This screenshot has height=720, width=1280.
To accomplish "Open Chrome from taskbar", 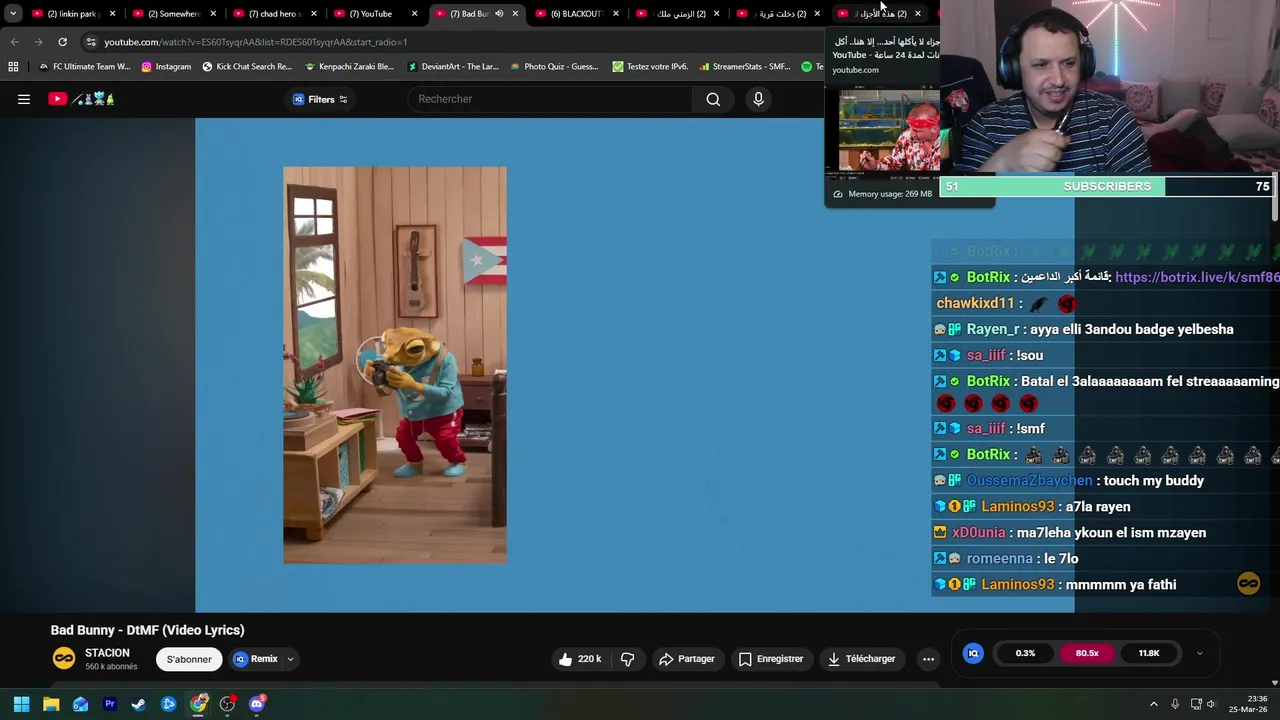I will click(x=198, y=704).
